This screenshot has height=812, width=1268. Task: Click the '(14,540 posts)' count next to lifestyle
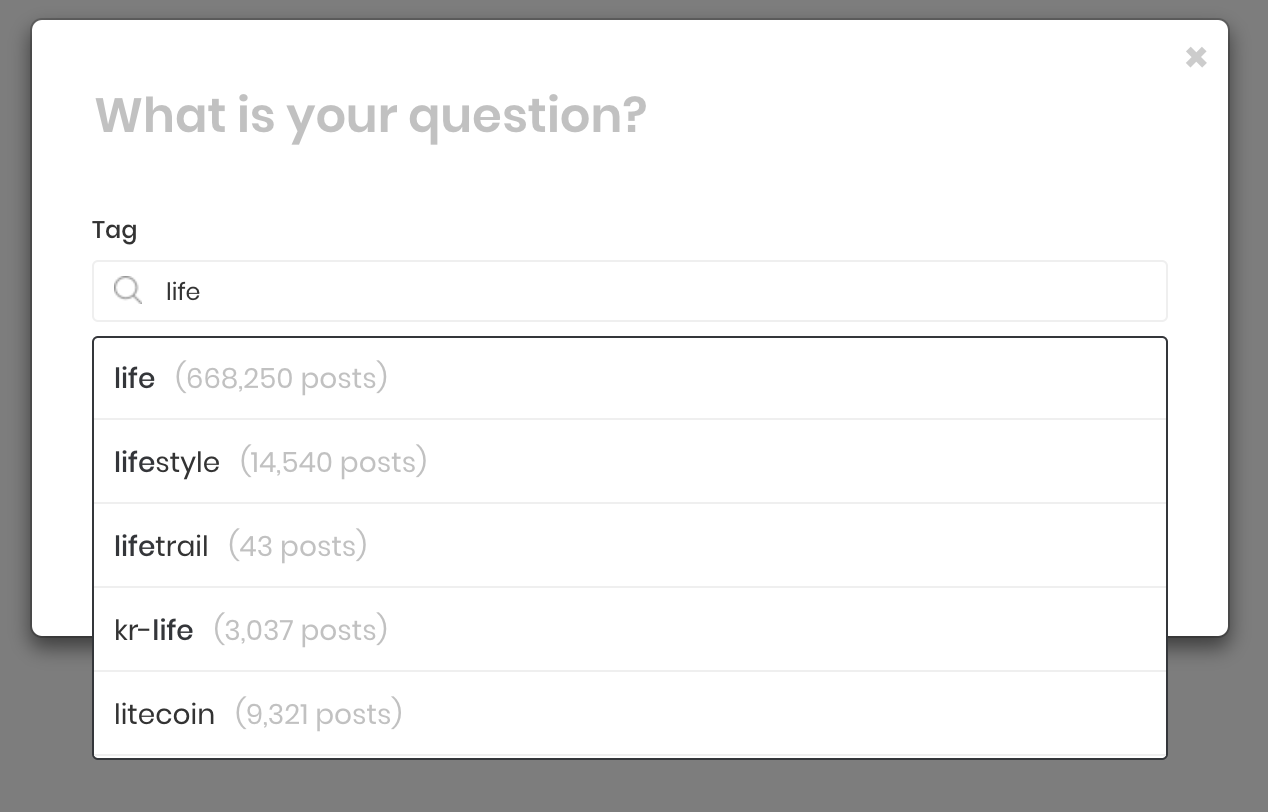333,462
